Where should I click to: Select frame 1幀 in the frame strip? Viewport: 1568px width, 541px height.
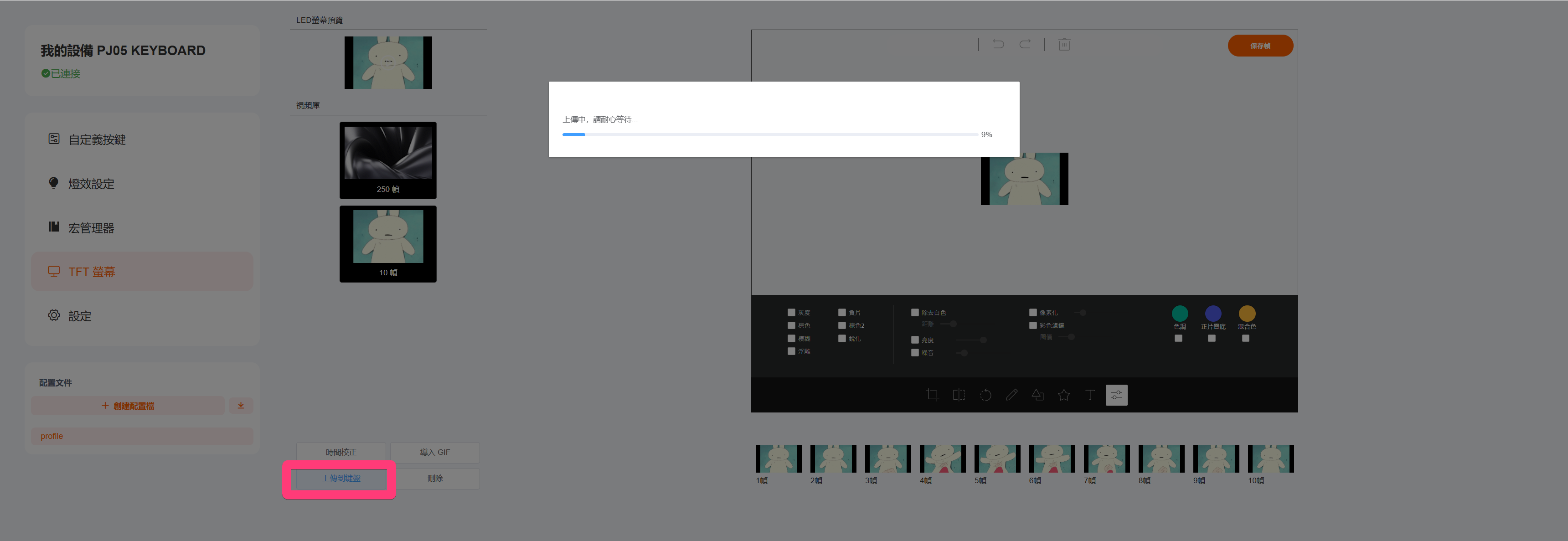click(779, 459)
